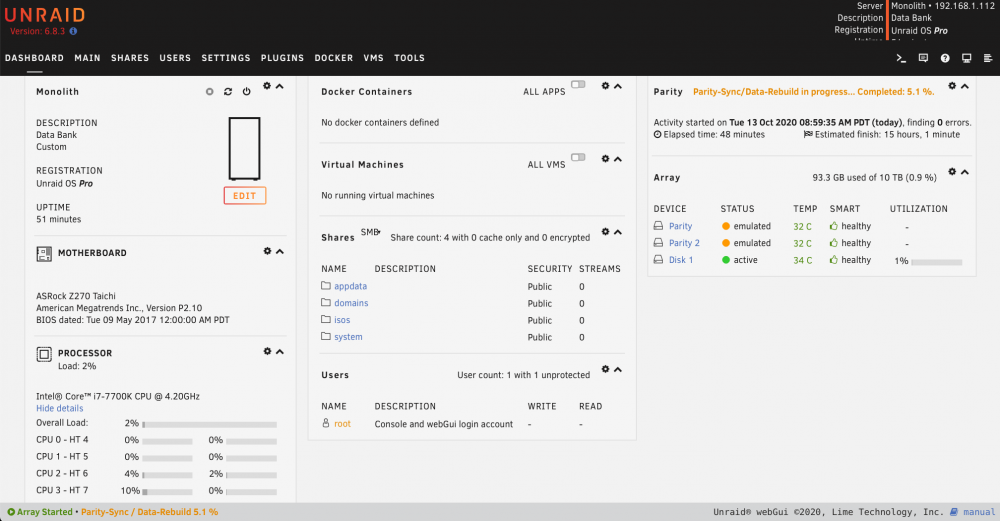Collapse the Processor section
This screenshot has height=521, width=1000.
click(x=279, y=351)
